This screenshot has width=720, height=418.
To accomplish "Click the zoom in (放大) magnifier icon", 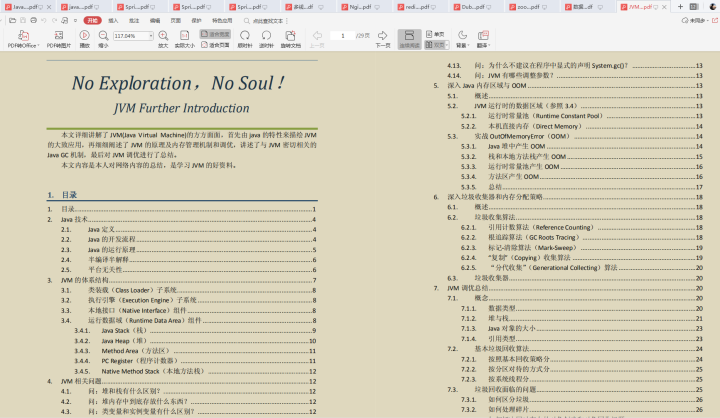I will pyautogui.click(x=163, y=36).
